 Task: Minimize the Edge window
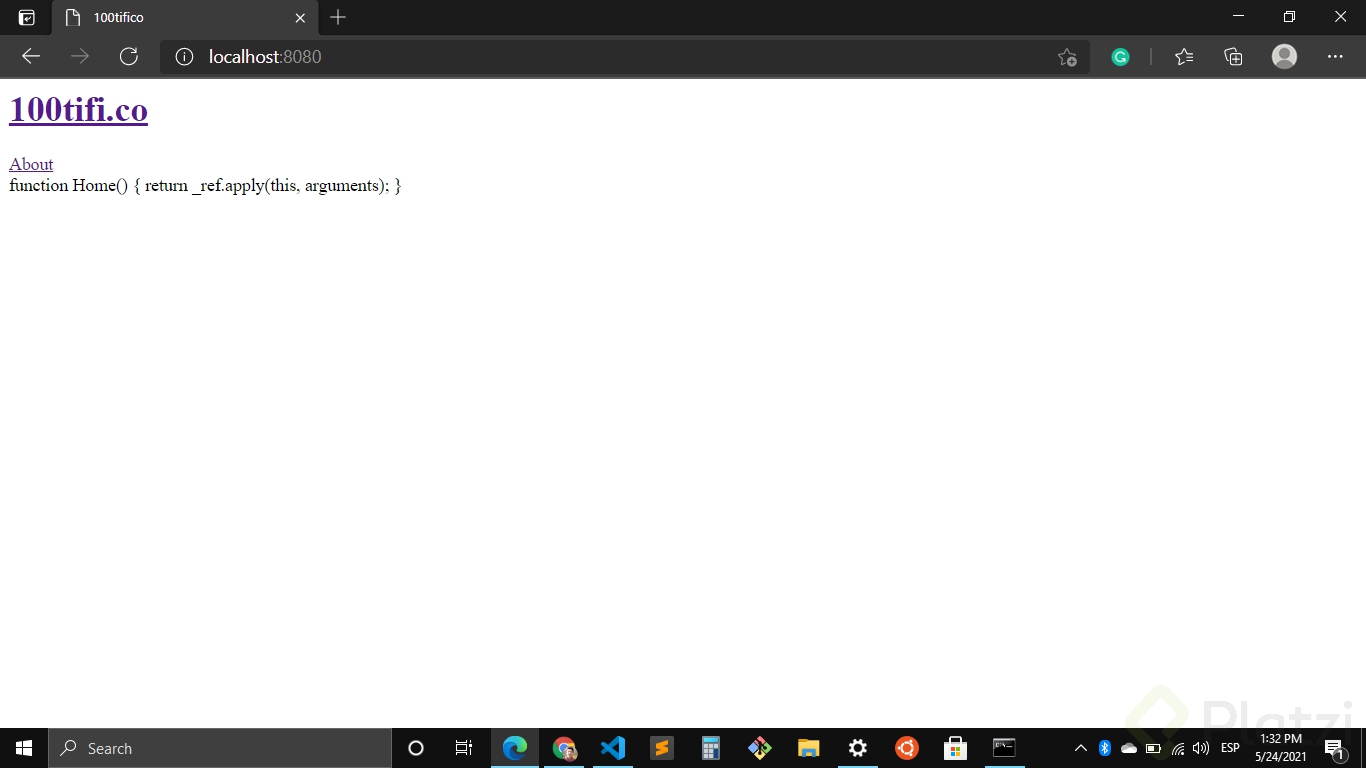1239,17
